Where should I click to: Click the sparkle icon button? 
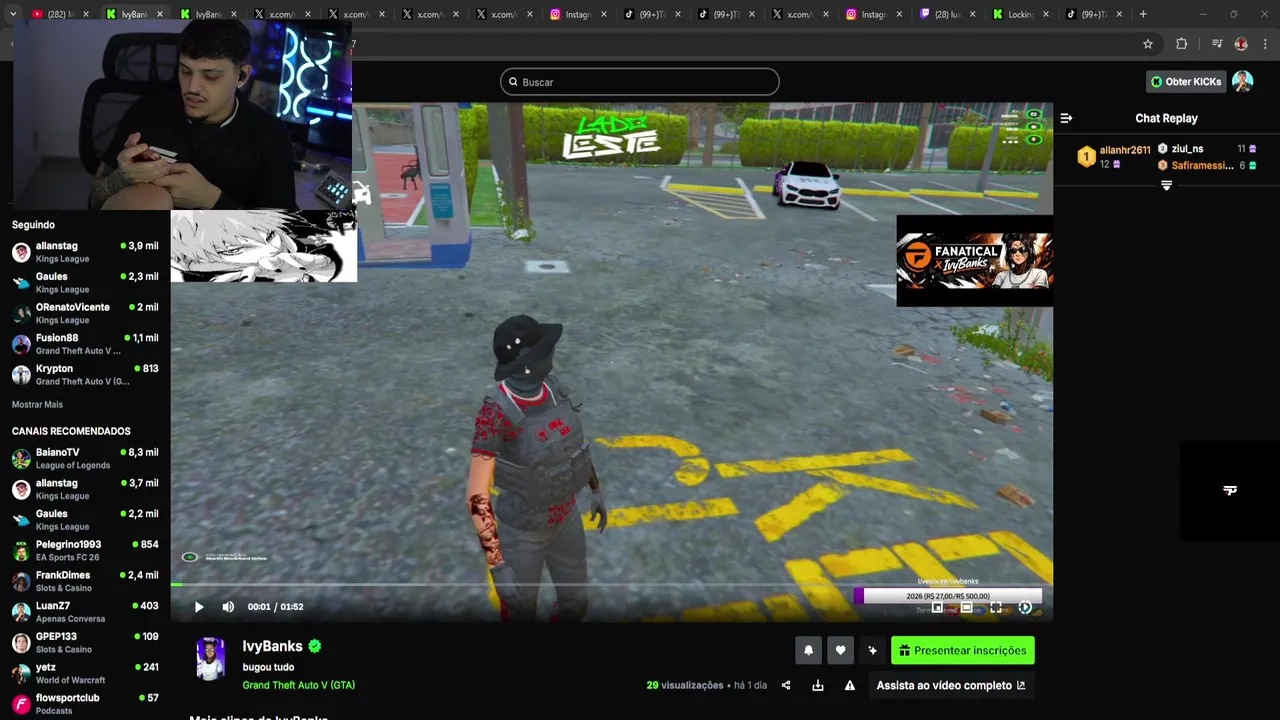tap(872, 650)
